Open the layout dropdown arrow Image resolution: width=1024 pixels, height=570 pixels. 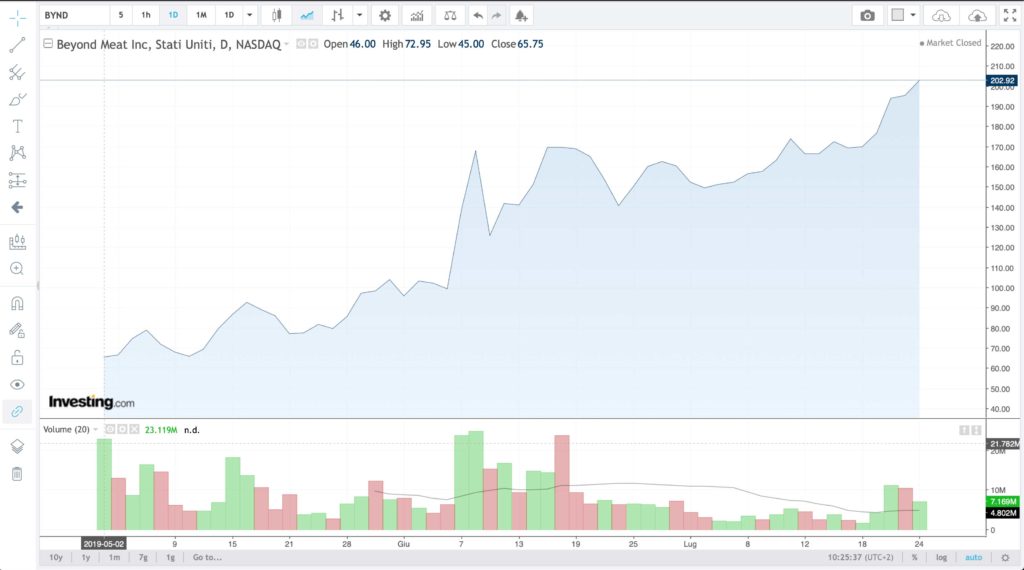point(913,15)
